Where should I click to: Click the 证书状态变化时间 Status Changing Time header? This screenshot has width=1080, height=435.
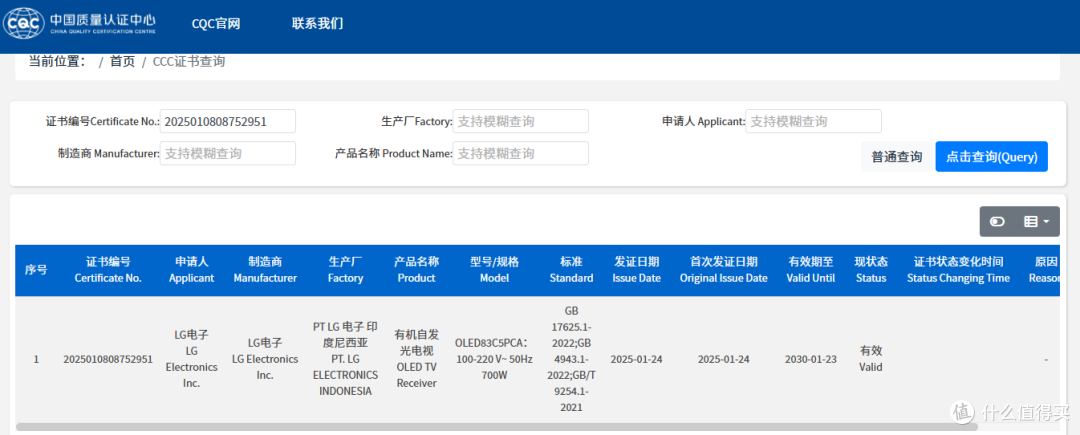(958, 270)
